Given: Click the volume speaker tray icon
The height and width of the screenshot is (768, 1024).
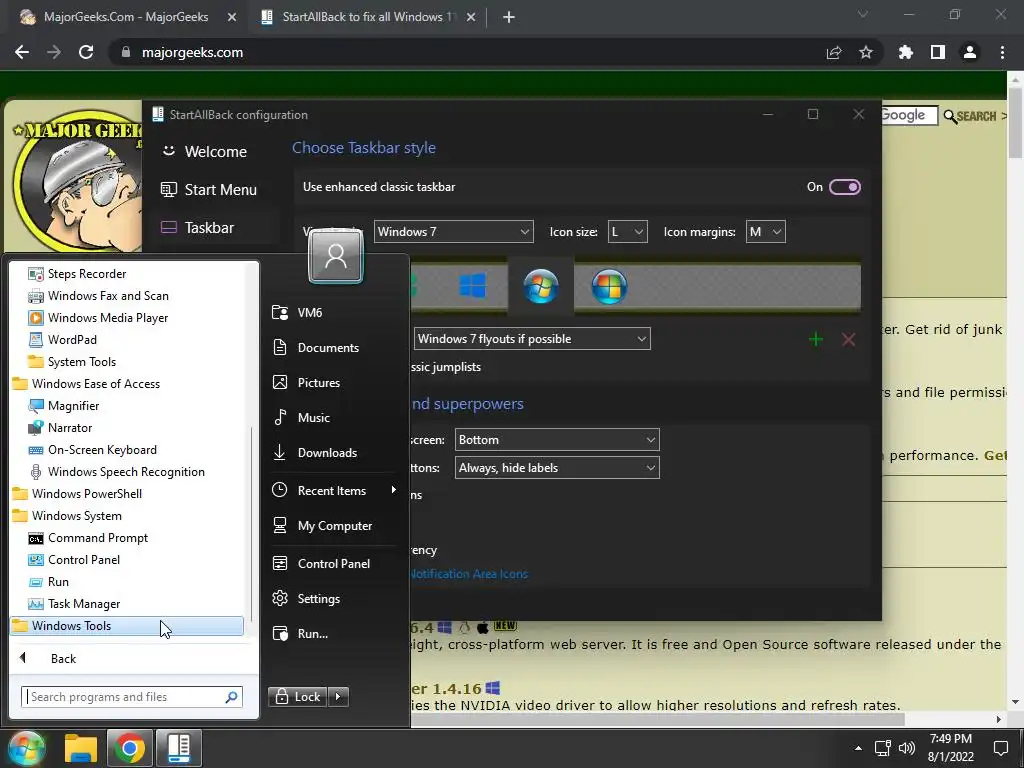Looking at the screenshot, I should coord(906,748).
